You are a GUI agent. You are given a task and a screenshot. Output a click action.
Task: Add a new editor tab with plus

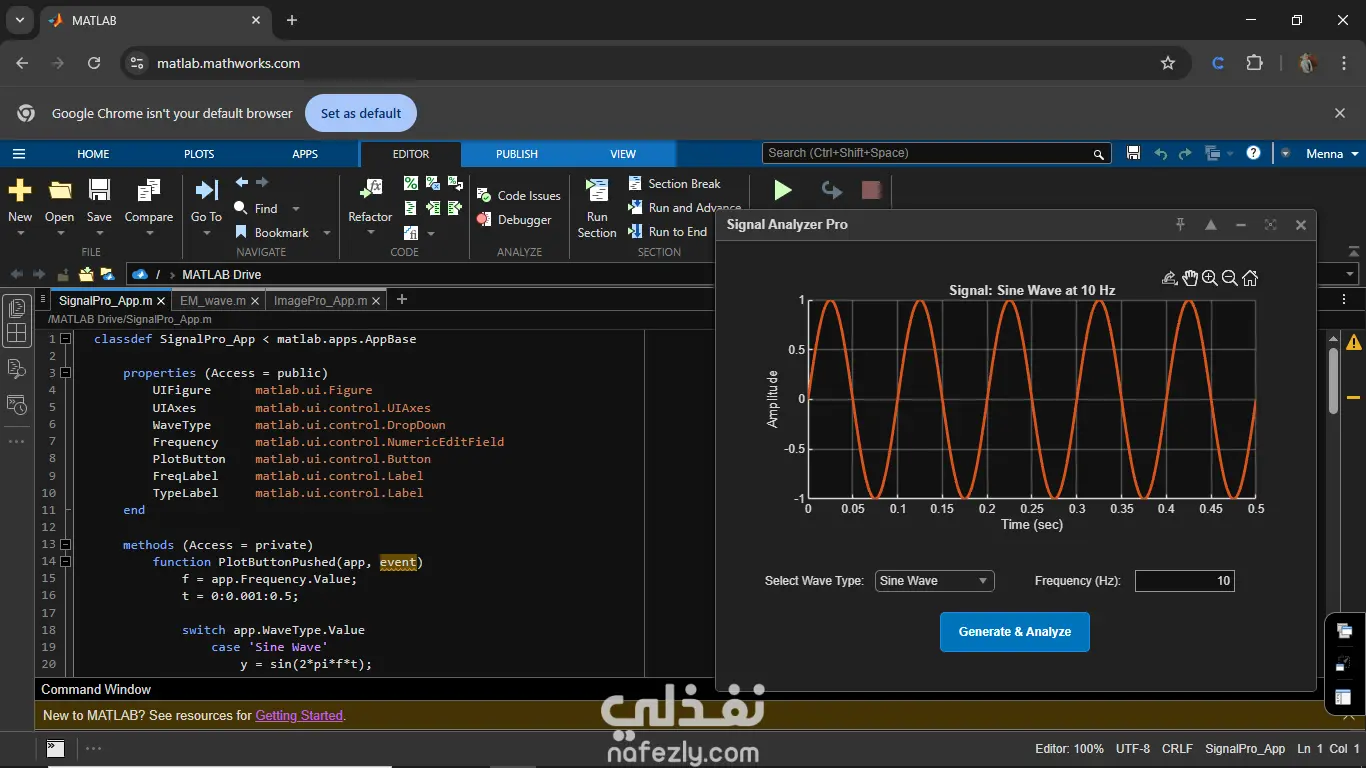[402, 299]
